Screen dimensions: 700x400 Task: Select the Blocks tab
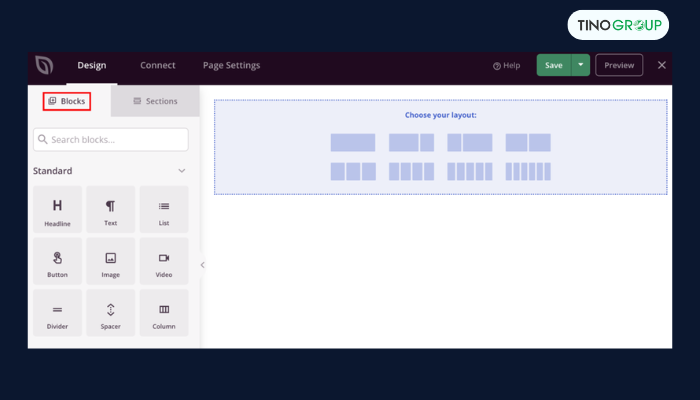pyautogui.click(x=67, y=101)
